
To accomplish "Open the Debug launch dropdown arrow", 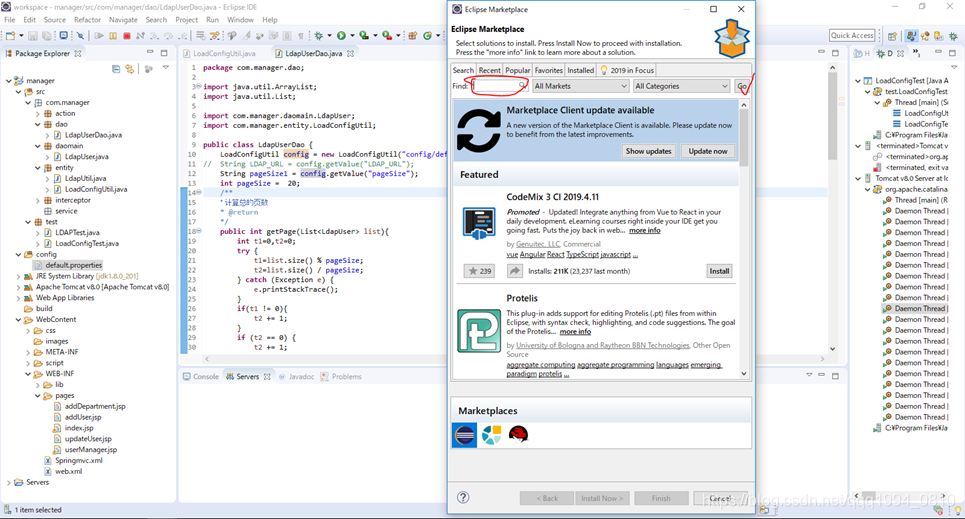I will coord(329,36).
